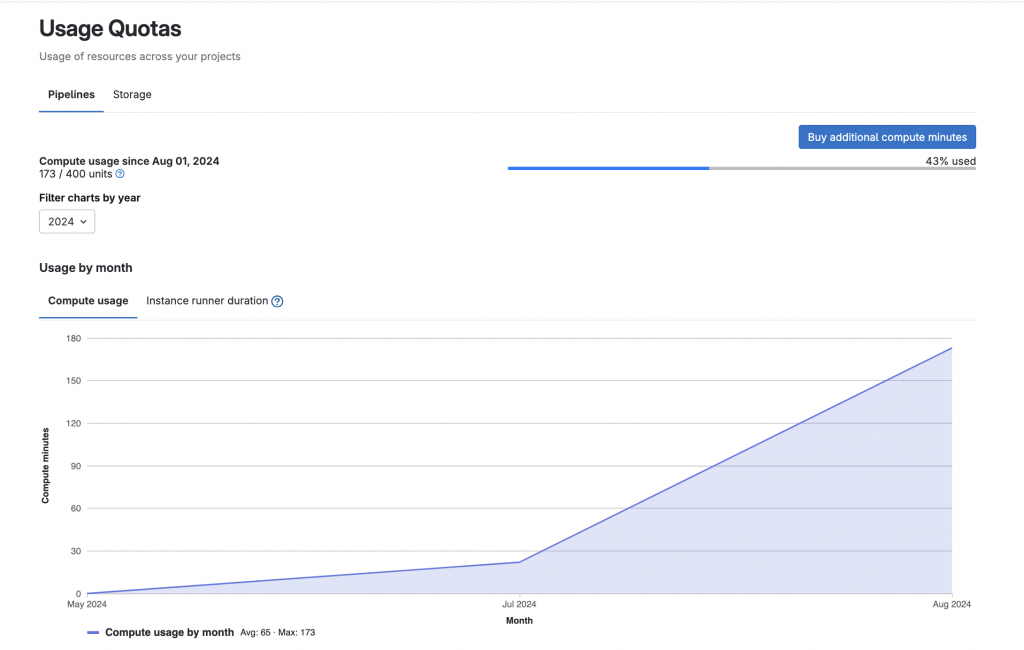Toggle the Compute usage by month legend series
Viewport: 1024px width, 650px height.
pyautogui.click(x=169, y=633)
